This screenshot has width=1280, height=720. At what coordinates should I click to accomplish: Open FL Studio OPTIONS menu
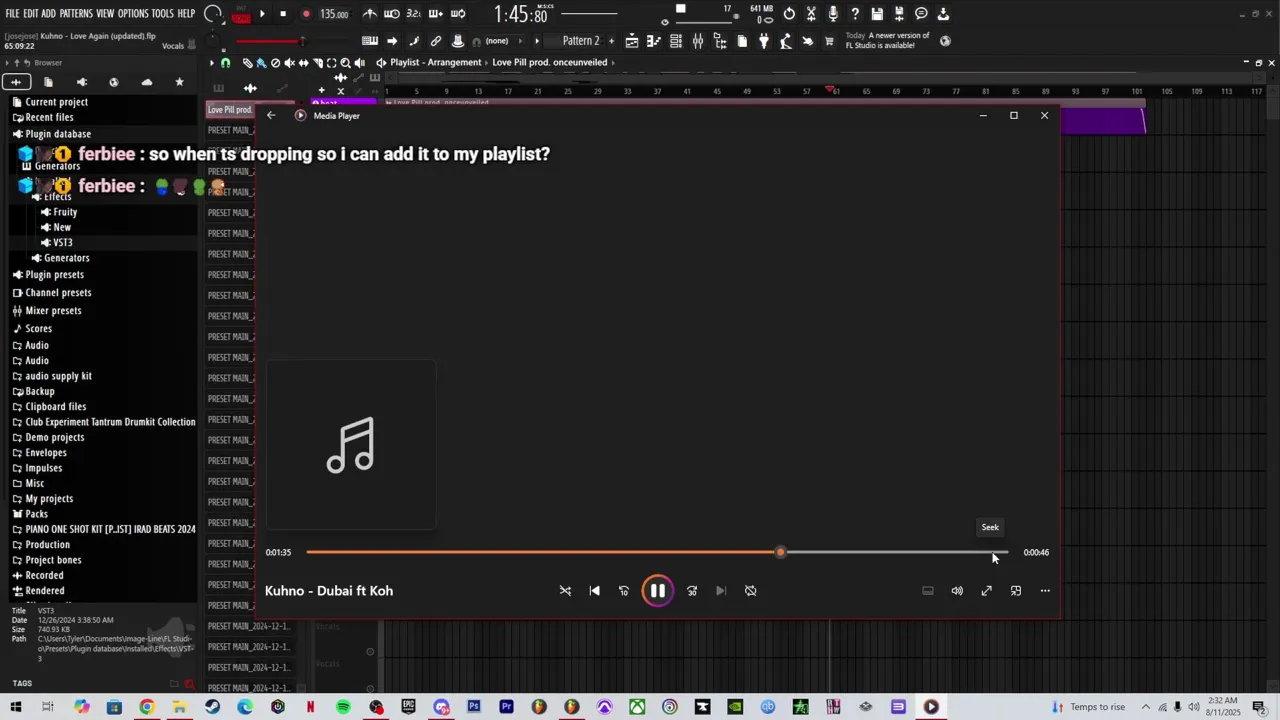[x=133, y=14]
